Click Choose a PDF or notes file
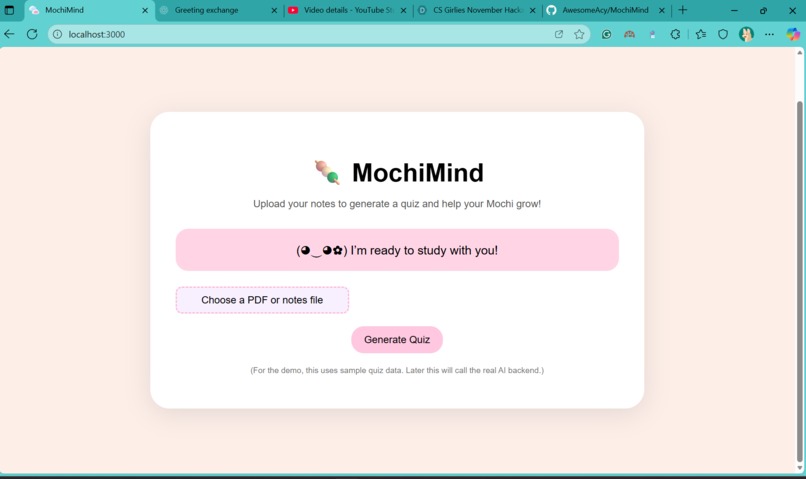Image resolution: width=806 pixels, height=479 pixels. tap(262, 300)
